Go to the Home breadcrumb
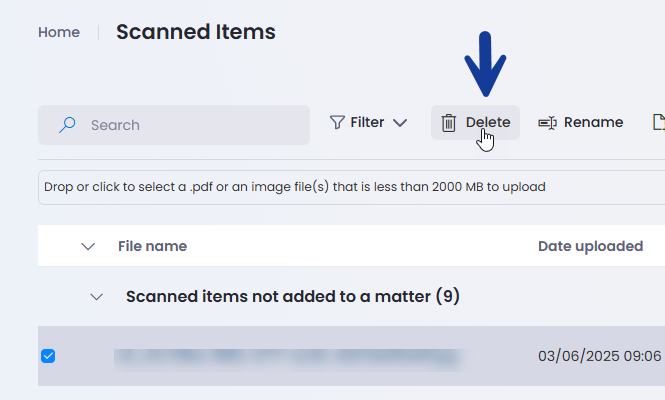This screenshot has width=665, height=400. tap(59, 32)
